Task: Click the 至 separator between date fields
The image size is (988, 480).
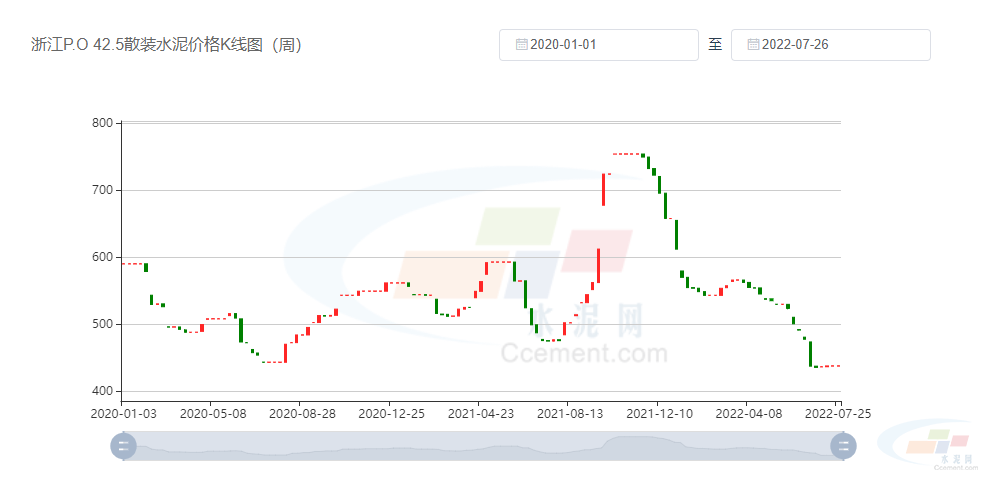Action: click(715, 45)
